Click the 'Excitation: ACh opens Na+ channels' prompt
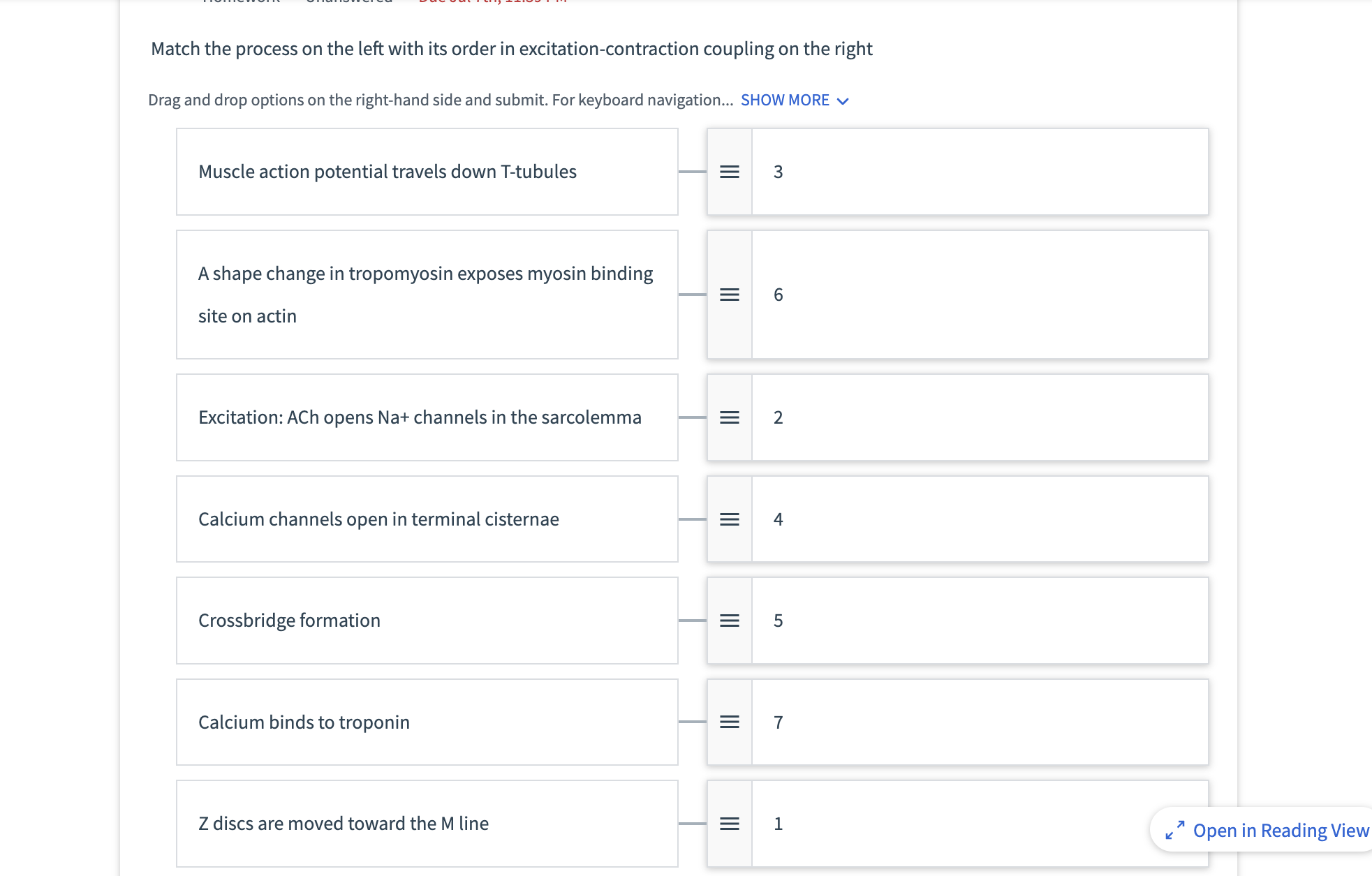 click(x=427, y=417)
